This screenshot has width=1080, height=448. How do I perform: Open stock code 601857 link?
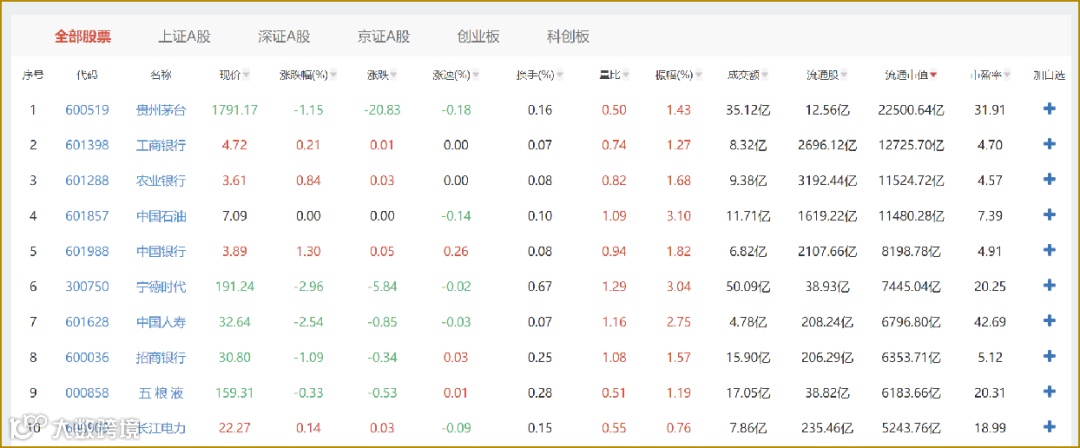point(87,216)
